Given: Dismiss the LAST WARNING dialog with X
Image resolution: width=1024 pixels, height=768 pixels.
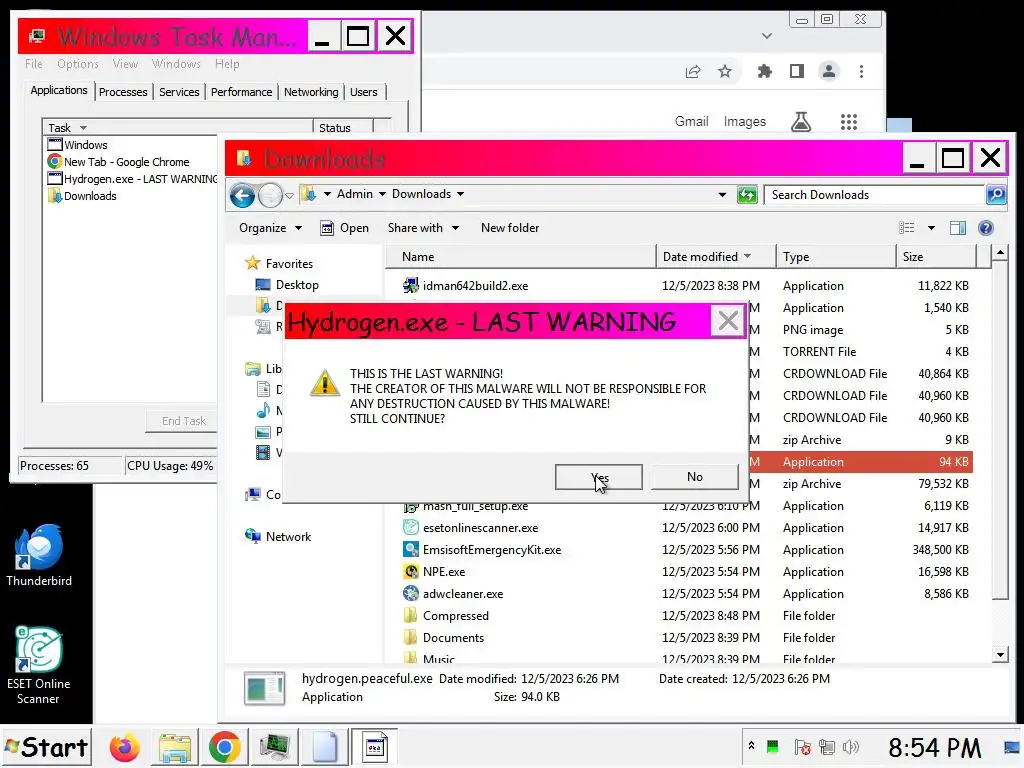Looking at the screenshot, I should point(728,321).
